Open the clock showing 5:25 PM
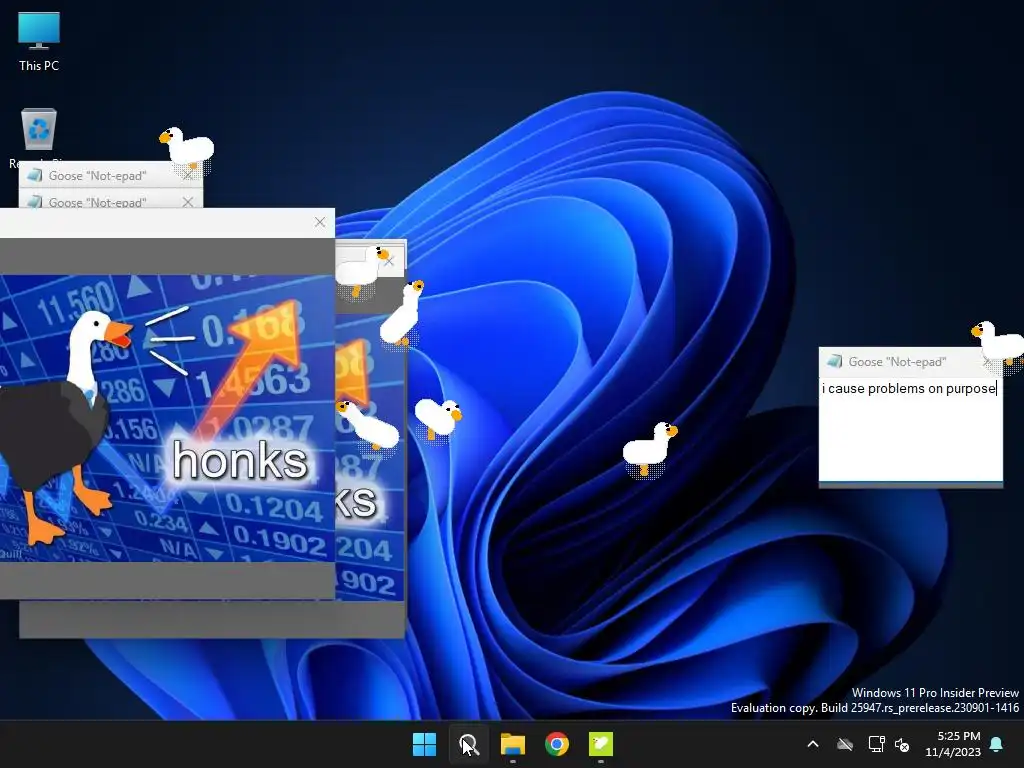 953,744
